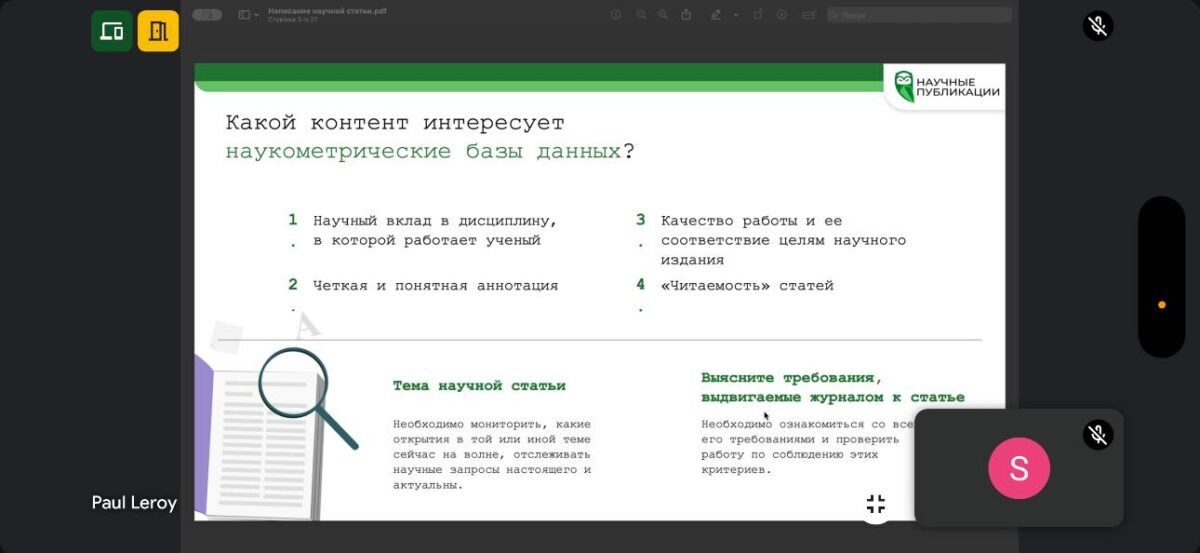Click the zoom in magnifier in PDF toolbar
The width and height of the screenshot is (1200, 553).
point(662,15)
